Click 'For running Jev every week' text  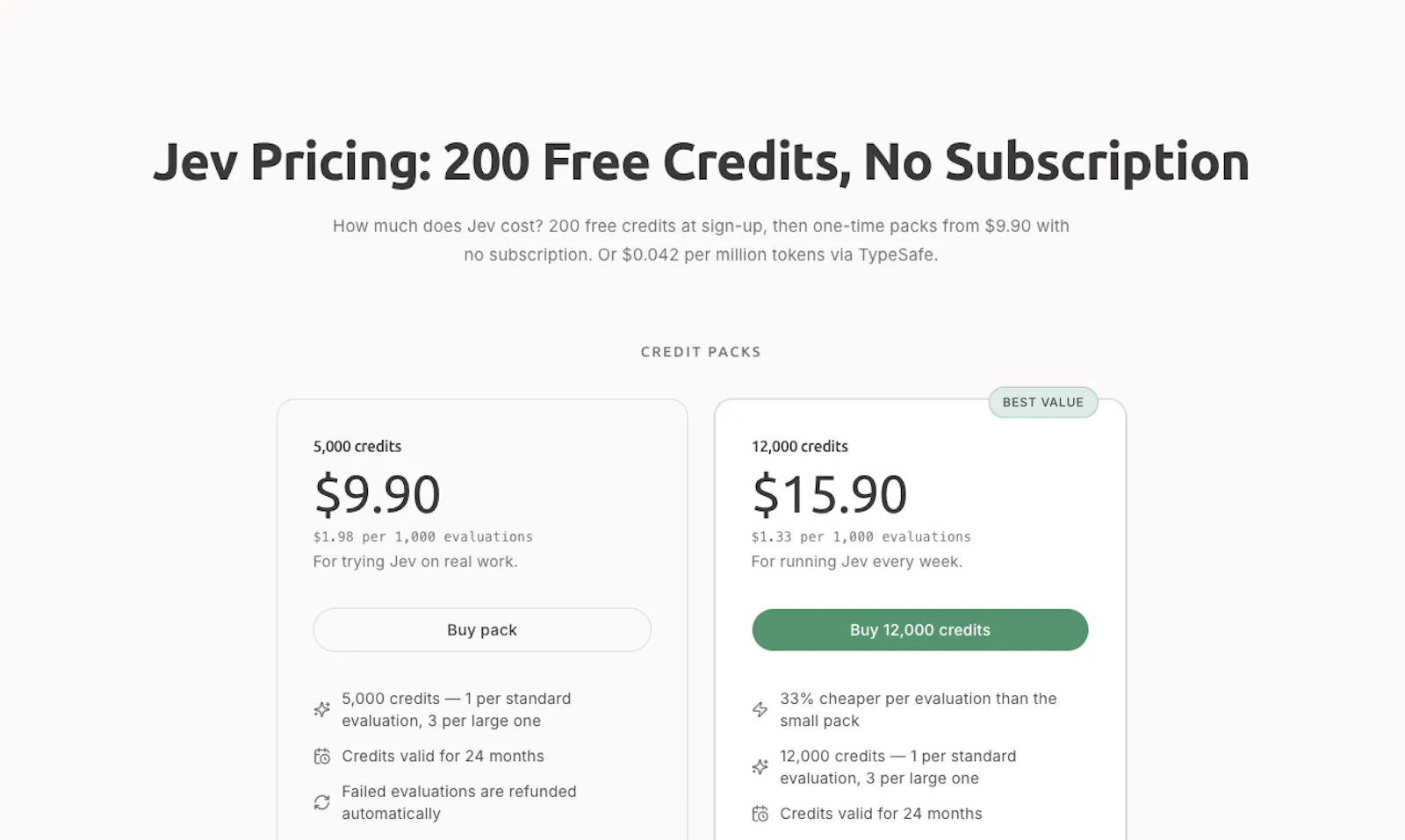[857, 562]
